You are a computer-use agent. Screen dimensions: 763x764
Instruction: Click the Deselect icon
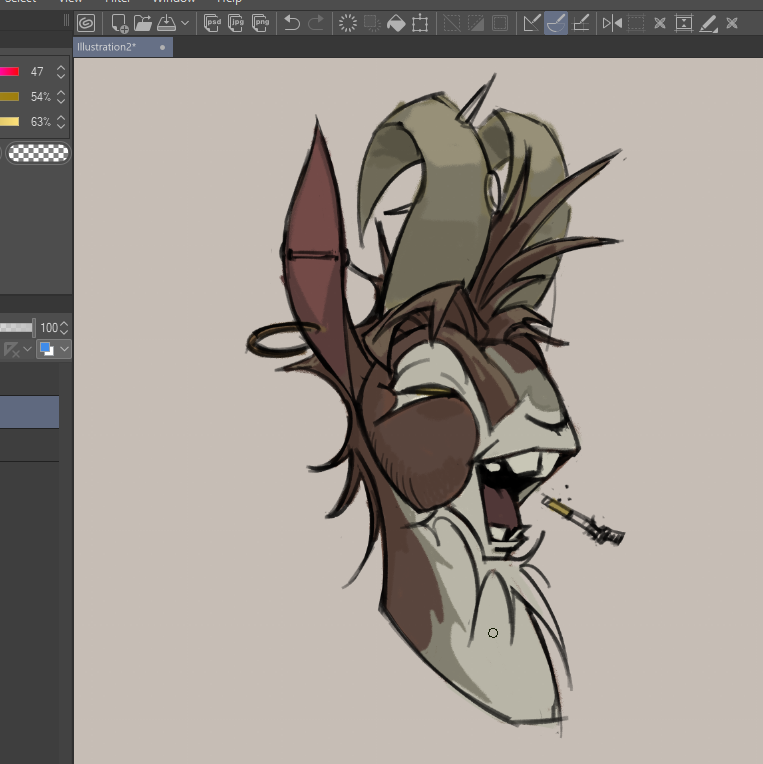[x=452, y=23]
